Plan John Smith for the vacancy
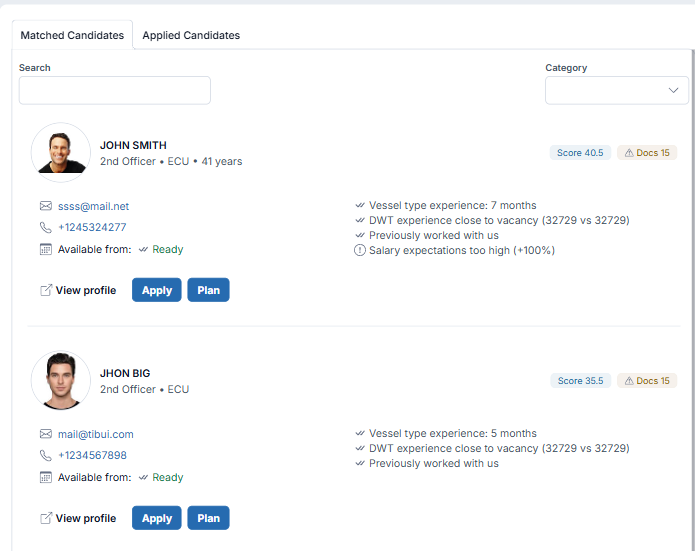This screenshot has height=551, width=695. click(208, 290)
